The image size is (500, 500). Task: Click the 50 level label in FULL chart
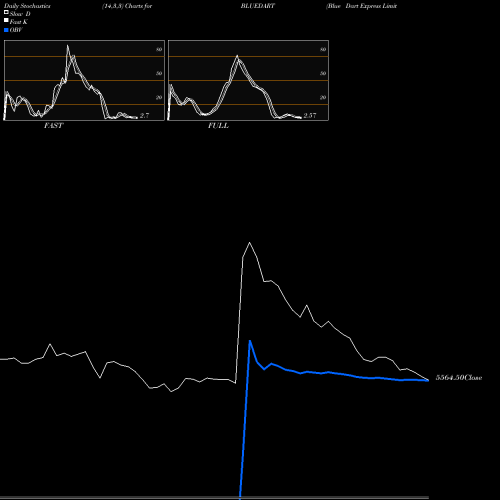[323, 73]
